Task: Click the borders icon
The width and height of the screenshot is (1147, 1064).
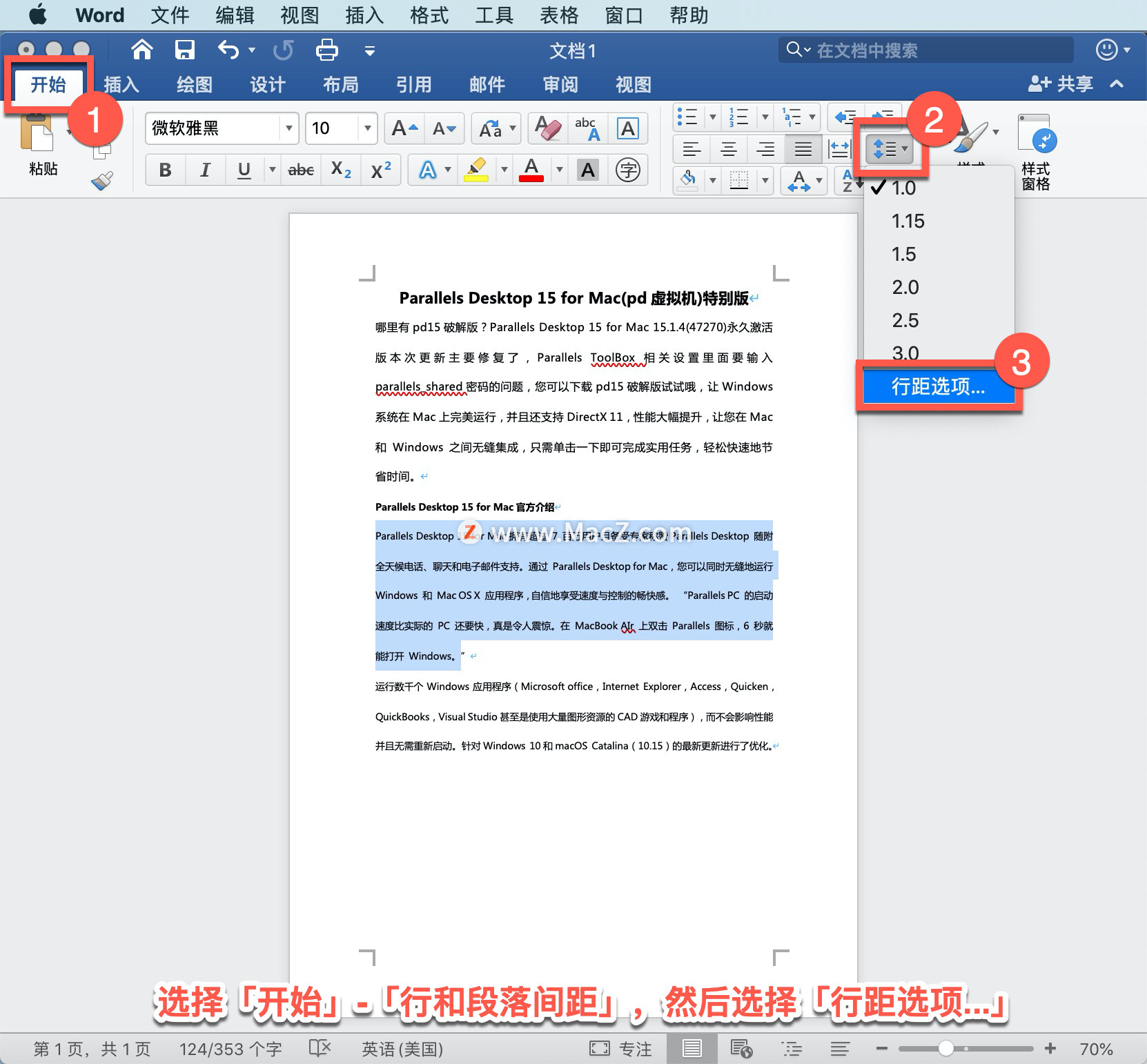Action: (x=739, y=180)
